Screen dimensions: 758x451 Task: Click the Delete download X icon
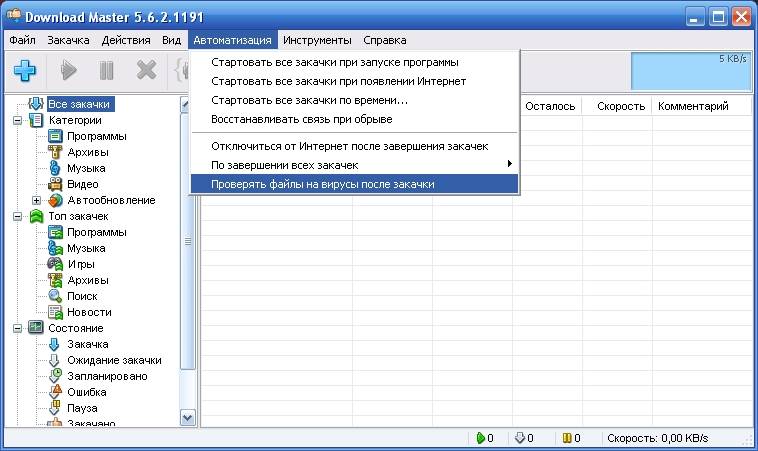tap(146, 71)
